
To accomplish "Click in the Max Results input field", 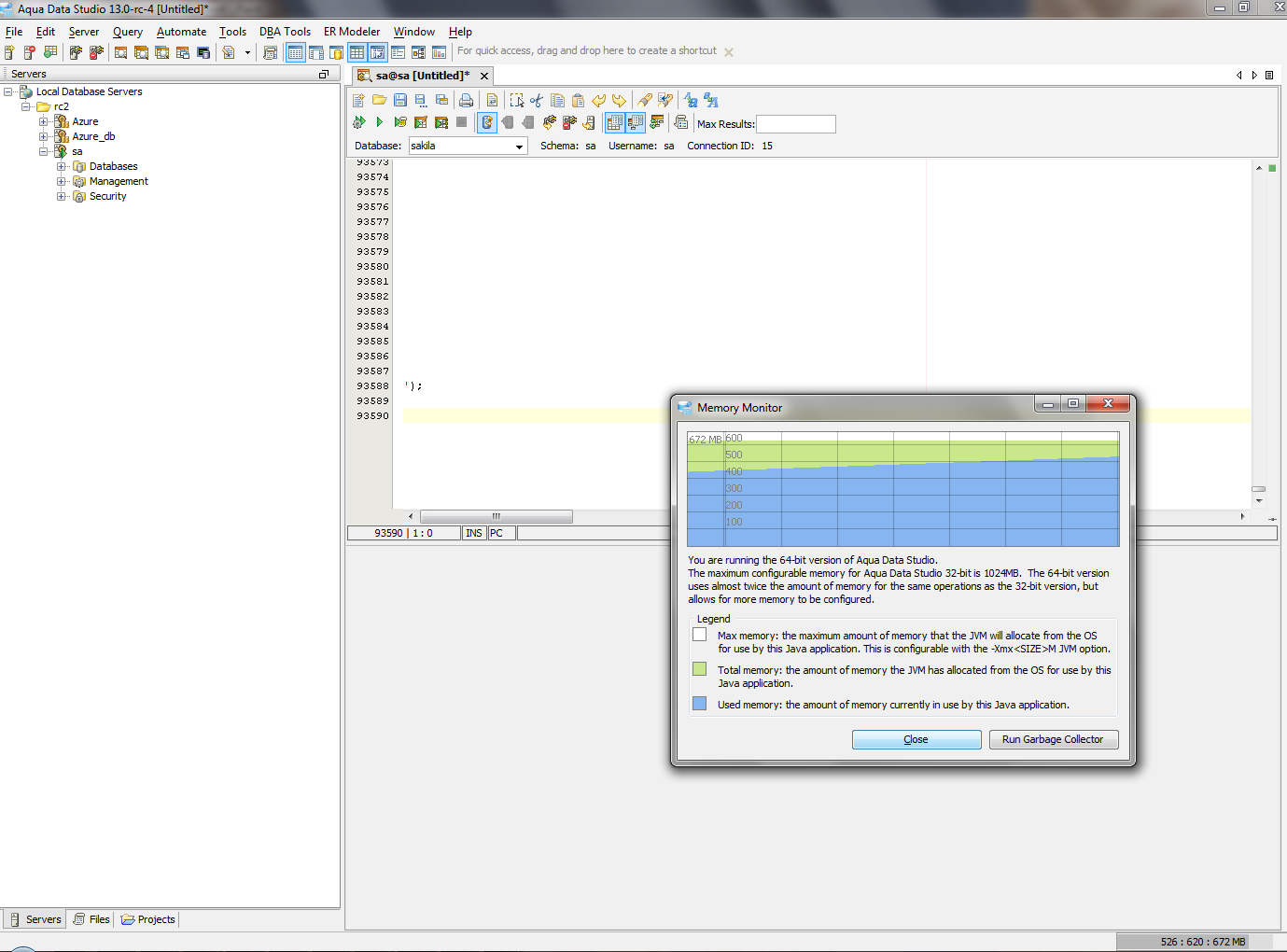I will (x=796, y=124).
